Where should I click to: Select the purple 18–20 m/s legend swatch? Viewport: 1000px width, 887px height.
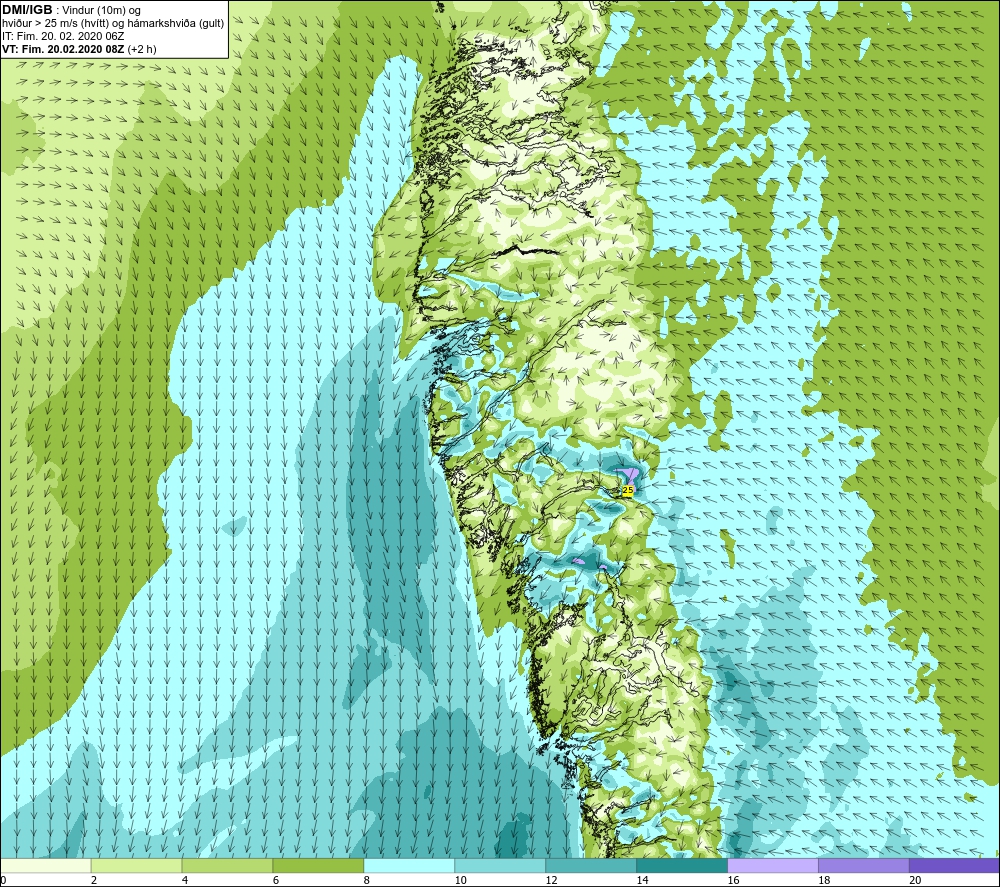coord(864,865)
